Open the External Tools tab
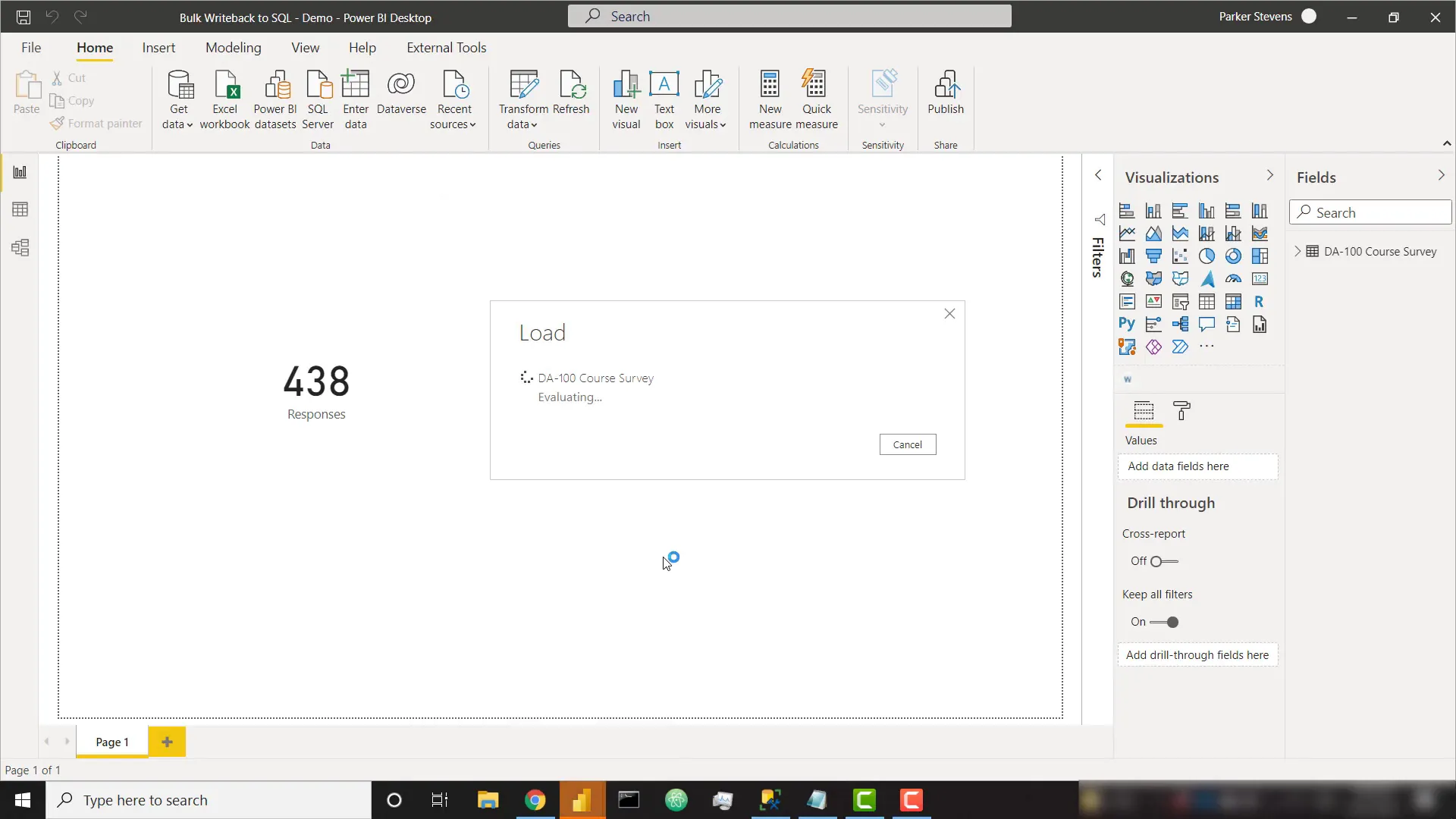This screenshot has height=819, width=1456. (447, 48)
